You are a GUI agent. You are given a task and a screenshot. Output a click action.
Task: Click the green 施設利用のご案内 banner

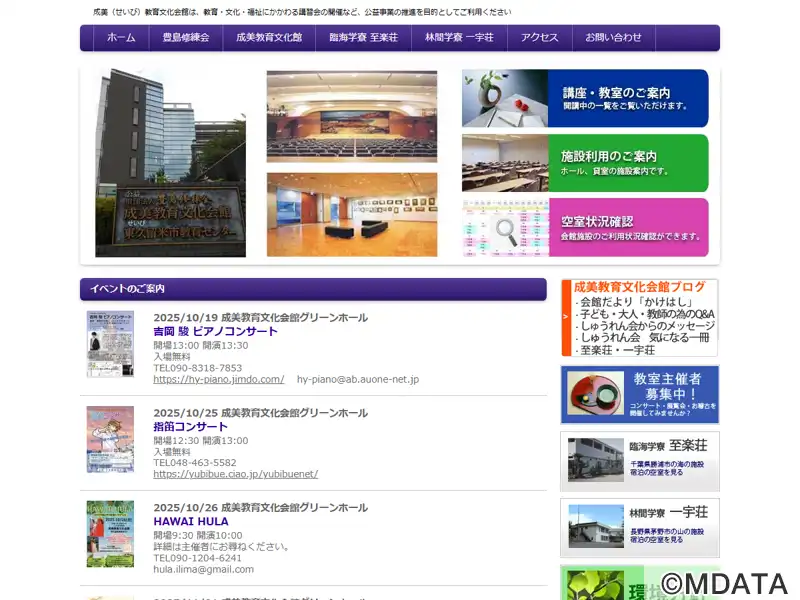585,163
